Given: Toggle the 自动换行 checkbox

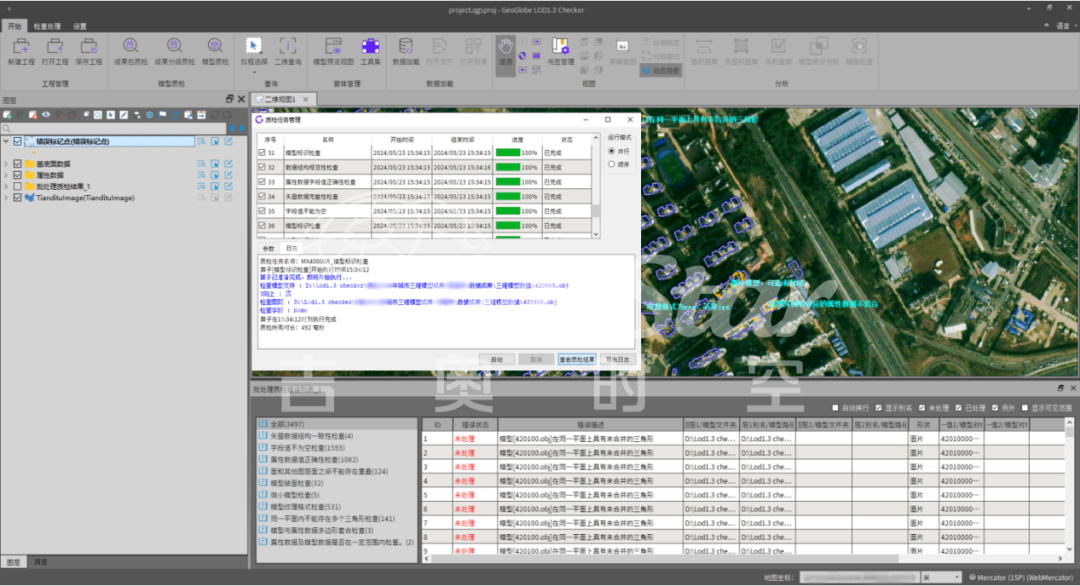Looking at the screenshot, I should click(836, 408).
